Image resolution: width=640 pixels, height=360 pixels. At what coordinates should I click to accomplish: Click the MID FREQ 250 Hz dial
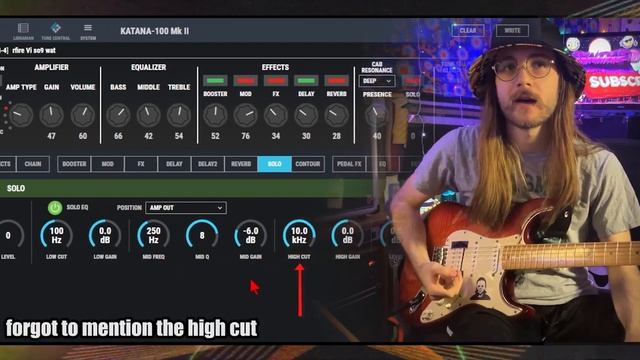153,235
